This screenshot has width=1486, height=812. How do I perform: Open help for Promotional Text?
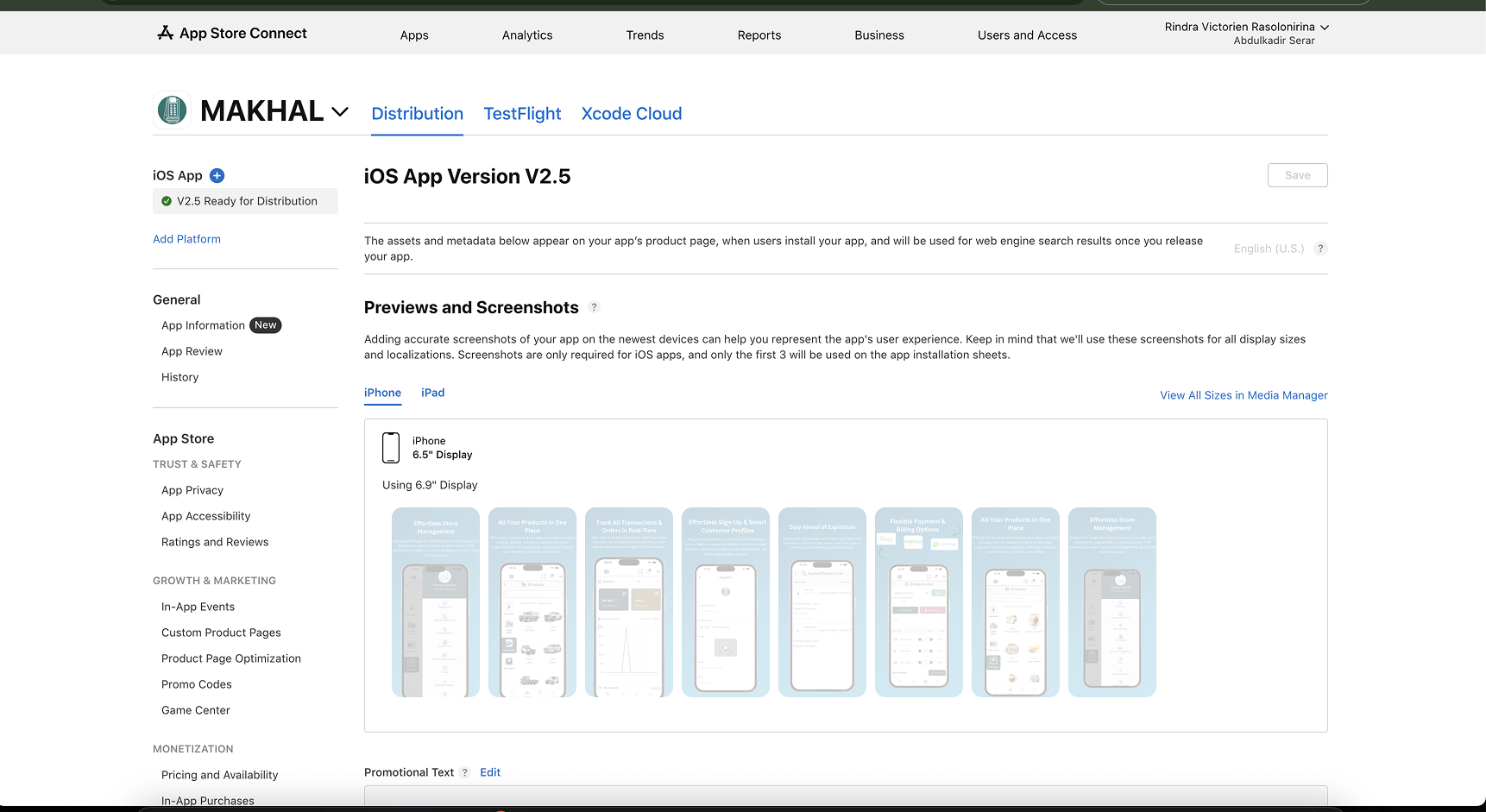point(465,772)
